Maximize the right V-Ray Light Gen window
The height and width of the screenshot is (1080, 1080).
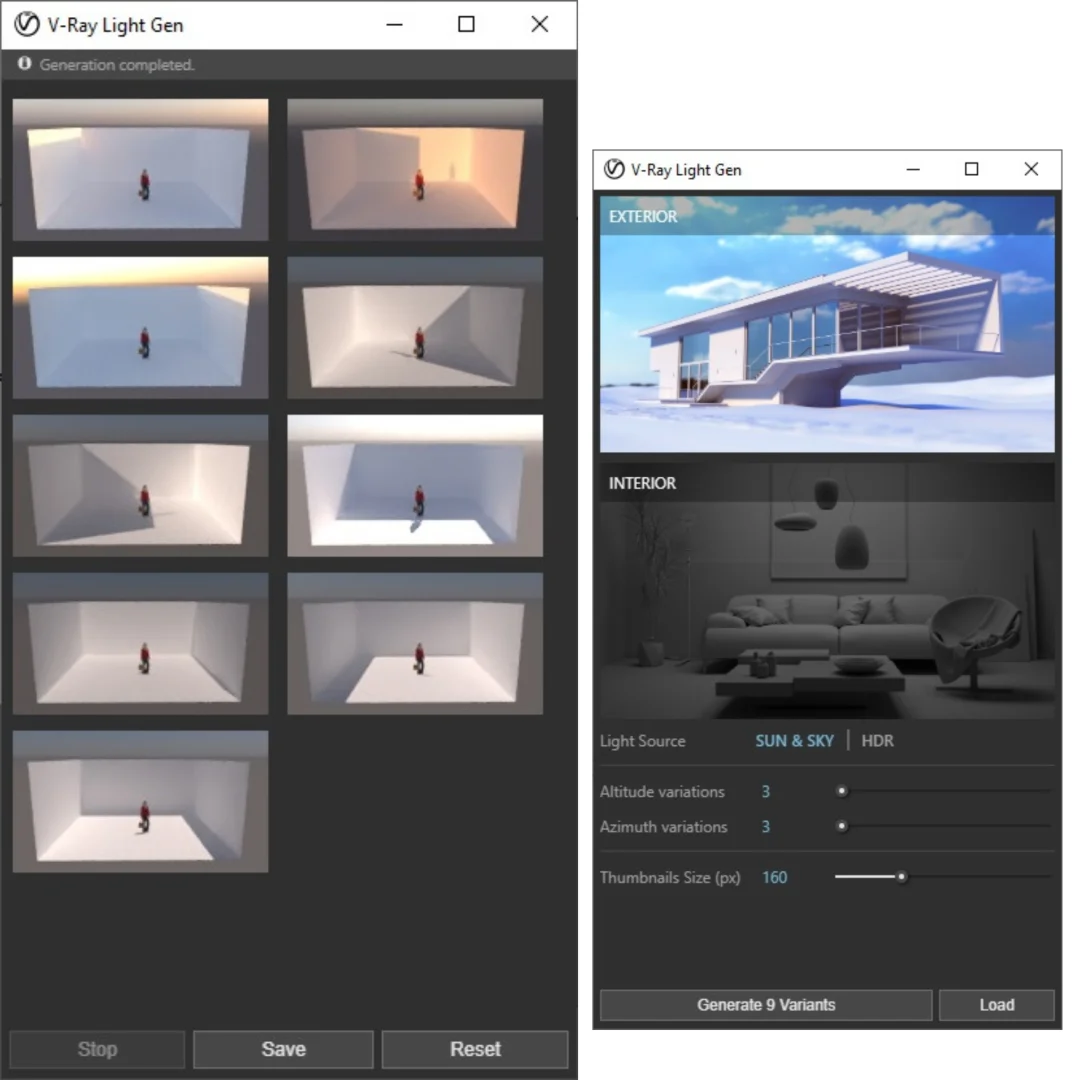(x=971, y=170)
